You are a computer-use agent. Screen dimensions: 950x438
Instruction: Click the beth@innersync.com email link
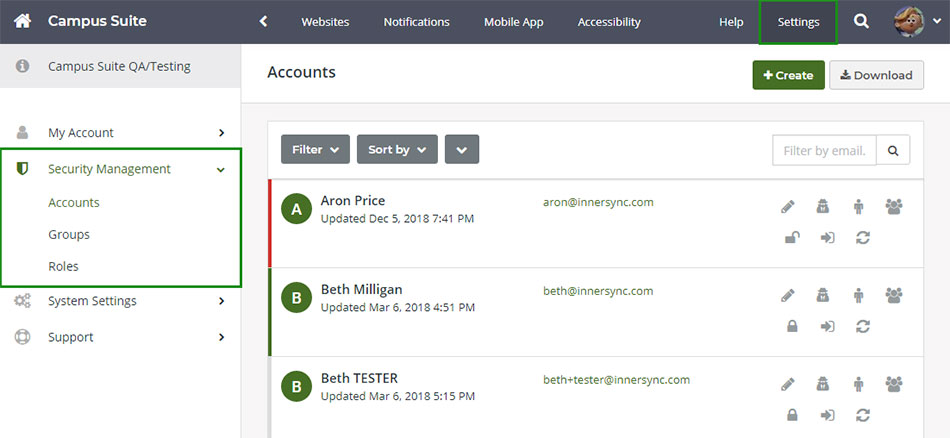click(599, 291)
